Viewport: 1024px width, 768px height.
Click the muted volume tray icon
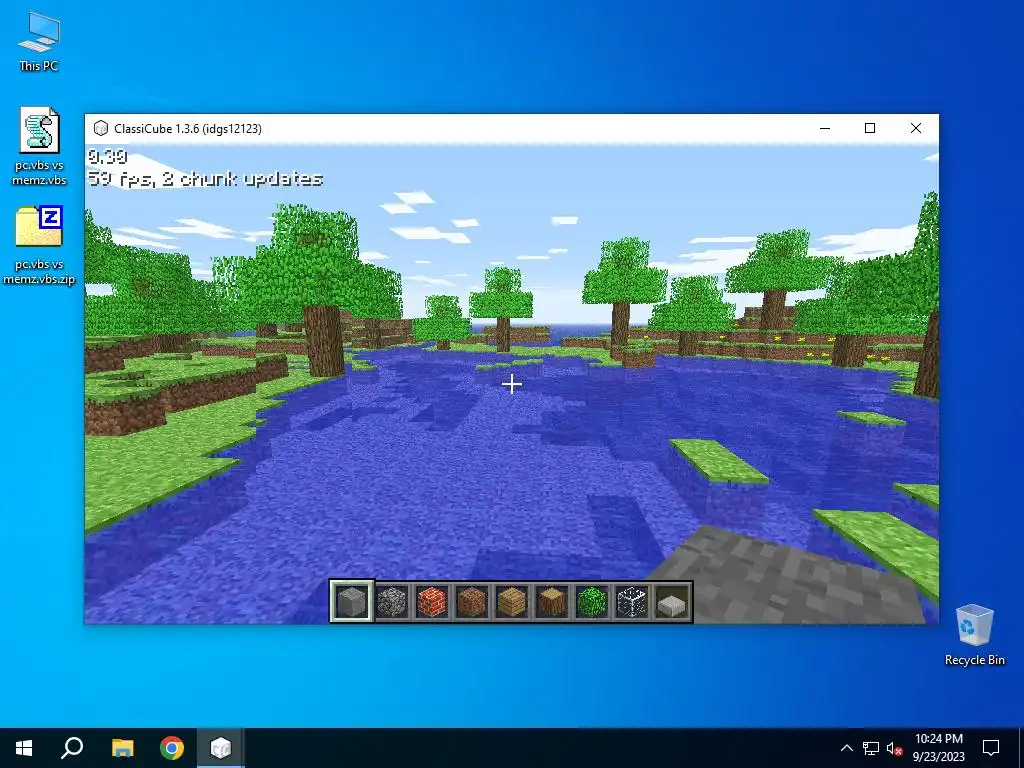point(894,748)
